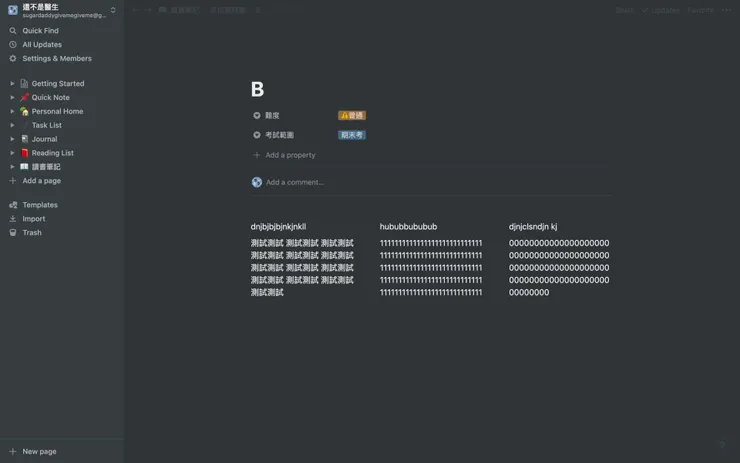Click the Journal notebook icon

24,139
